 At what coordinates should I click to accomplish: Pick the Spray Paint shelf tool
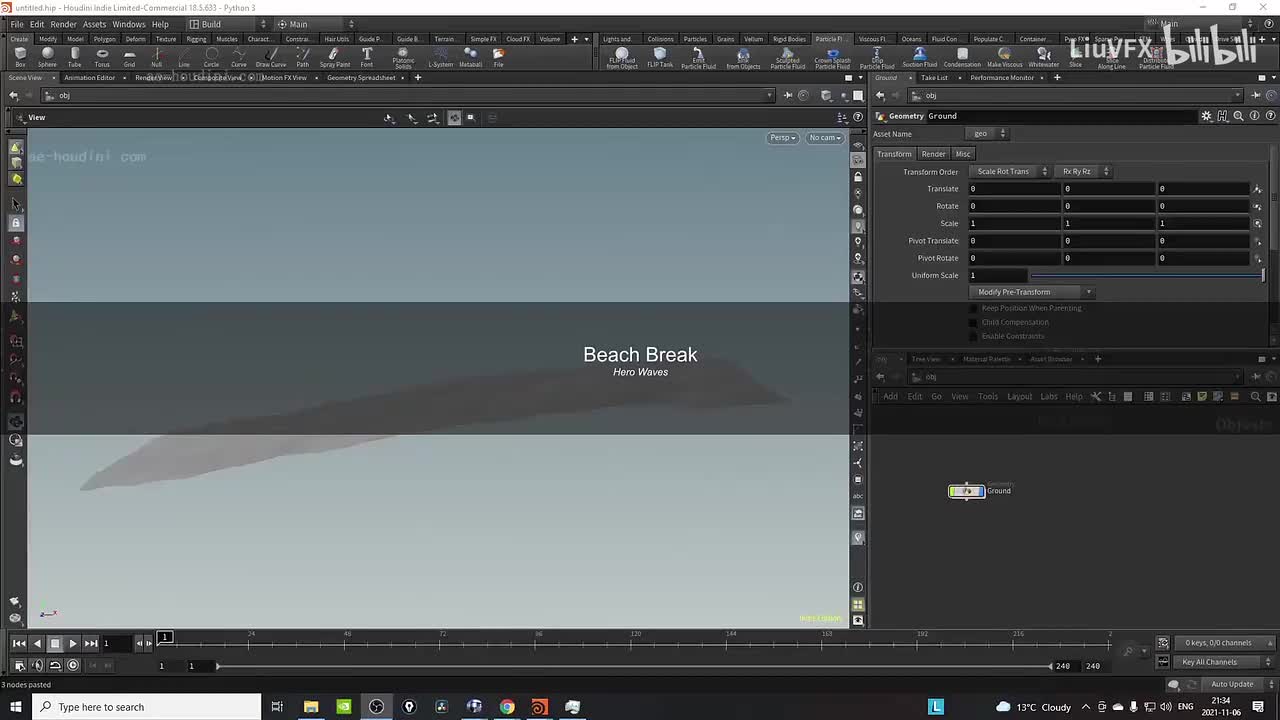(335, 57)
